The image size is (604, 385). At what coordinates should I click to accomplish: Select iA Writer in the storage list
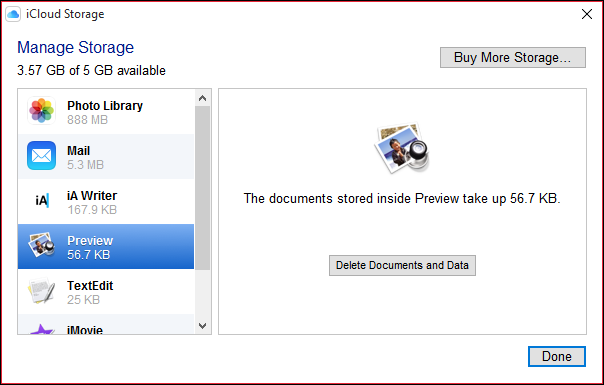106,201
